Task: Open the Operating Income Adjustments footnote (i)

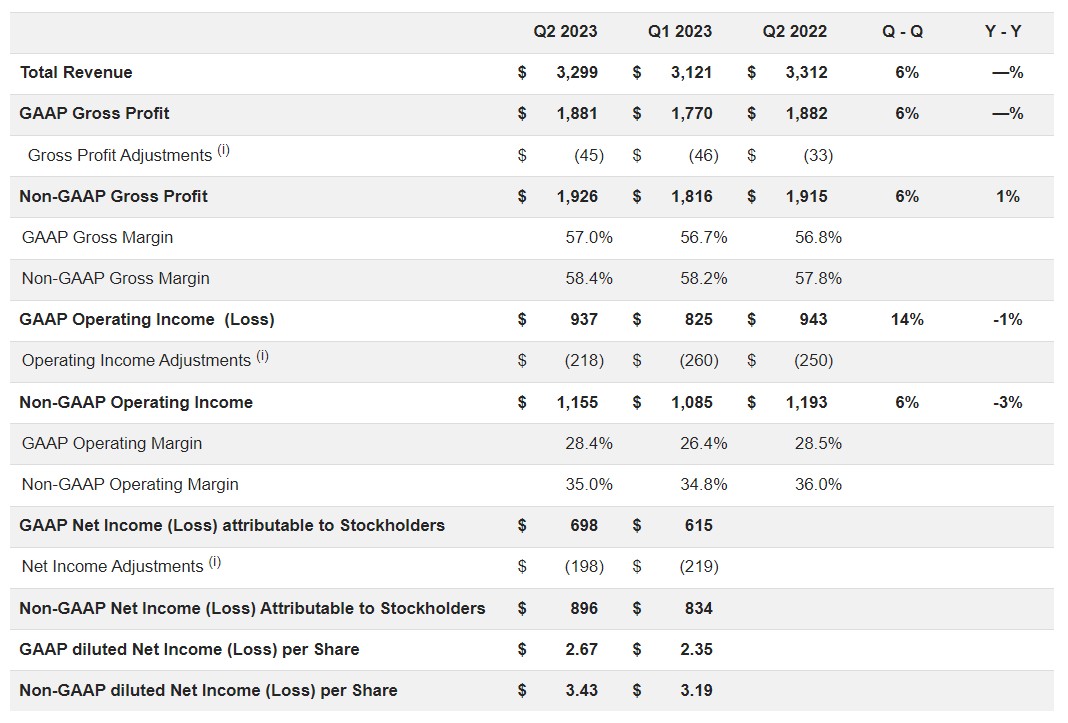Action: [263, 356]
